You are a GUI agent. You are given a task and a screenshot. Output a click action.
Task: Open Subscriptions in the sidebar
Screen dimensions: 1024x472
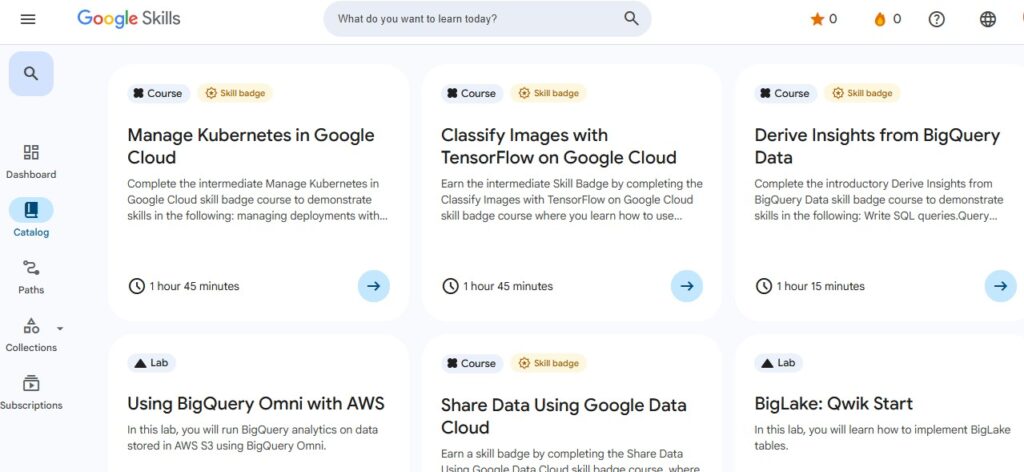(x=31, y=392)
